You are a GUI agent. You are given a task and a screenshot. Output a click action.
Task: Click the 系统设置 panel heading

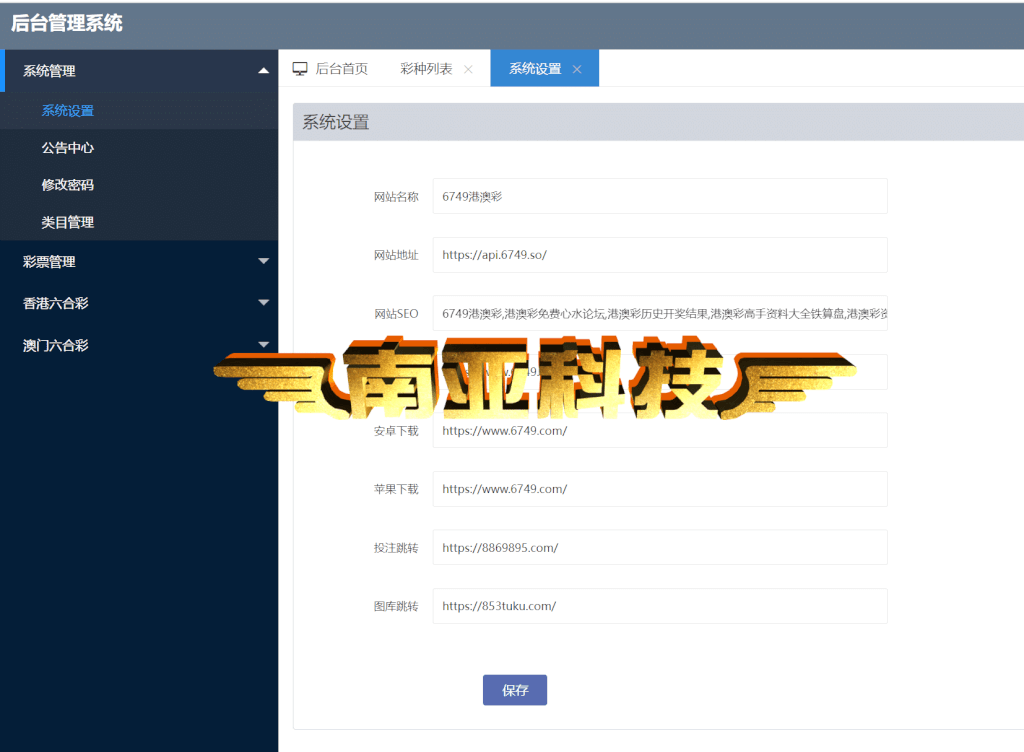pyautogui.click(x=336, y=122)
